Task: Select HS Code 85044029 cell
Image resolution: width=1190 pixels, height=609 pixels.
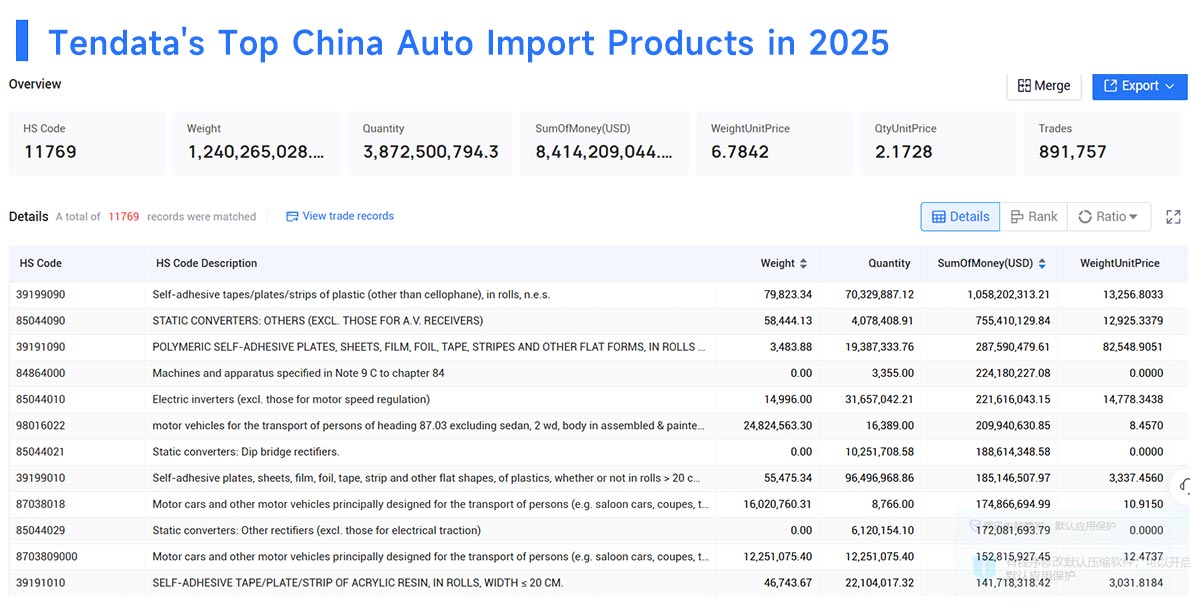Action: pyautogui.click(x=40, y=530)
